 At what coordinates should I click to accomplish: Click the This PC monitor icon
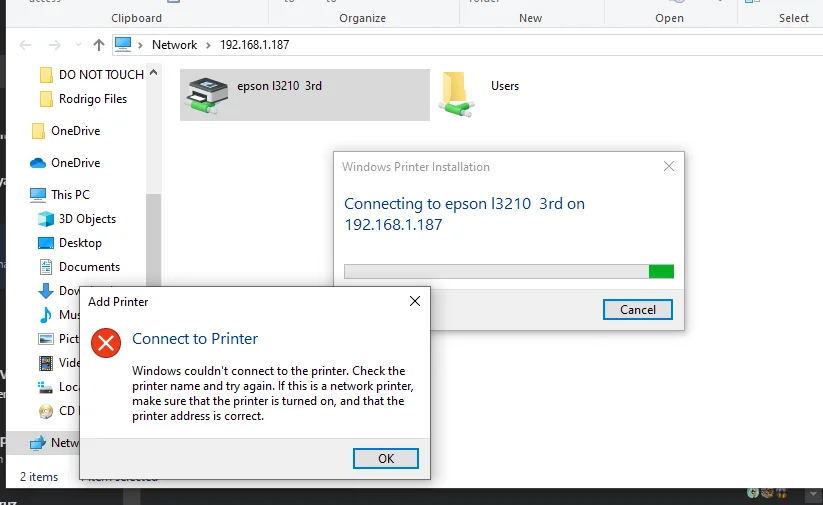point(38,195)
